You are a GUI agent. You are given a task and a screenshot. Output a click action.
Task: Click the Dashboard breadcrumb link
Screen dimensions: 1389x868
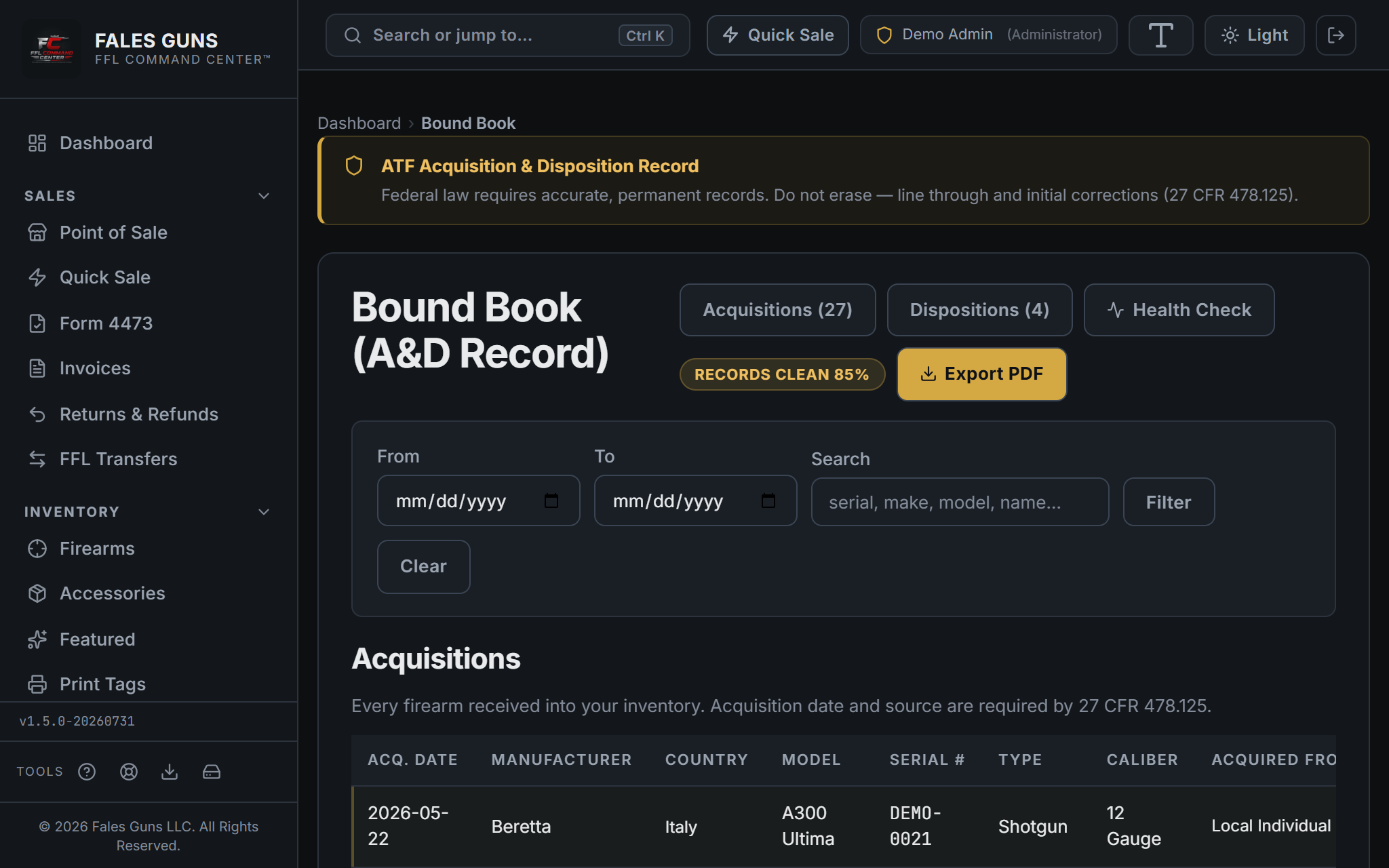359,123
